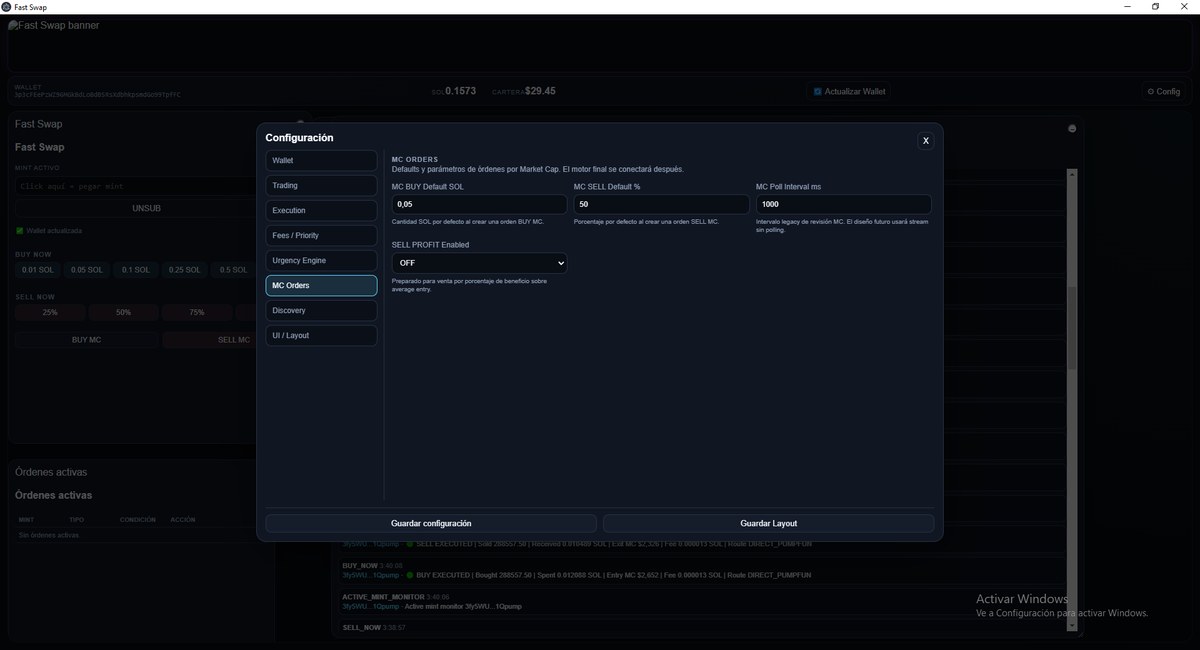This screenshot has width=1200, height=650.
Task: Click the wallet address text
Action: pos(98,95)
